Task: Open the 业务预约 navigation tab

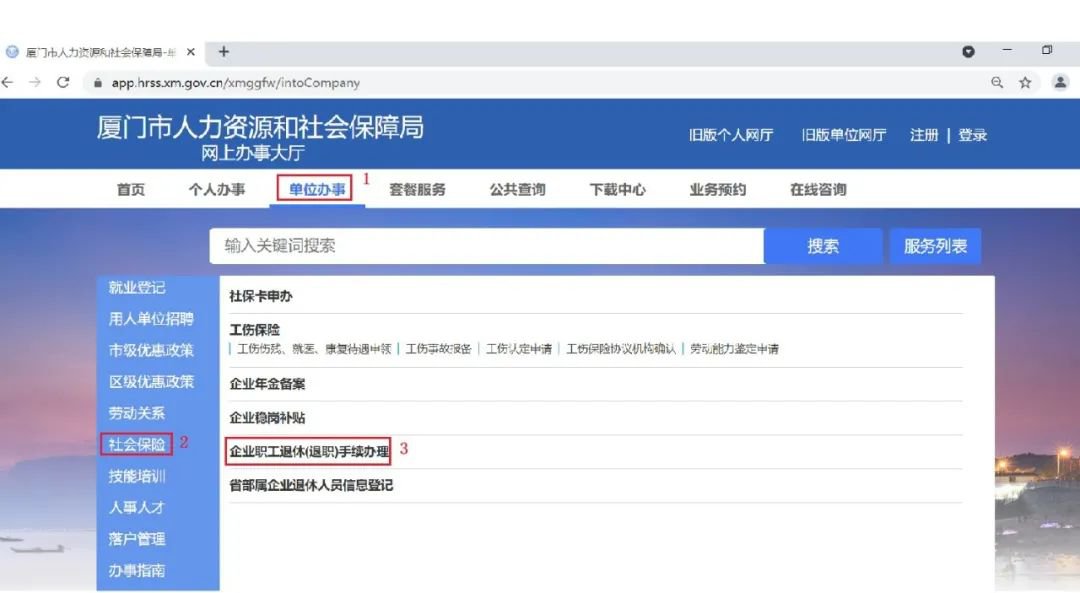Action: [718, 189]
